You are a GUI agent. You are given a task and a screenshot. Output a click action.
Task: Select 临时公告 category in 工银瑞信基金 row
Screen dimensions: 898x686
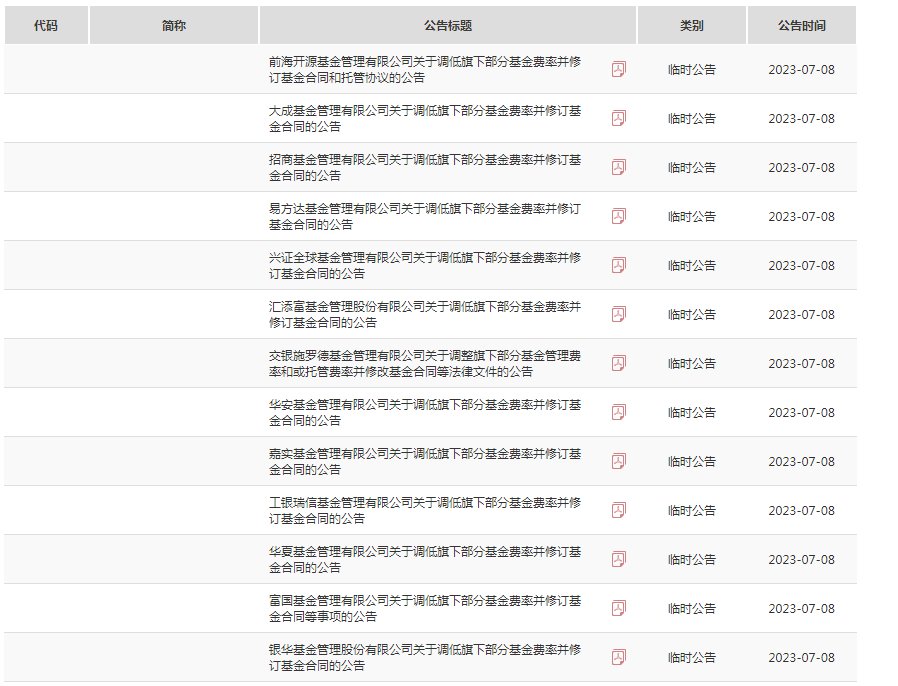tap(692, 510)
